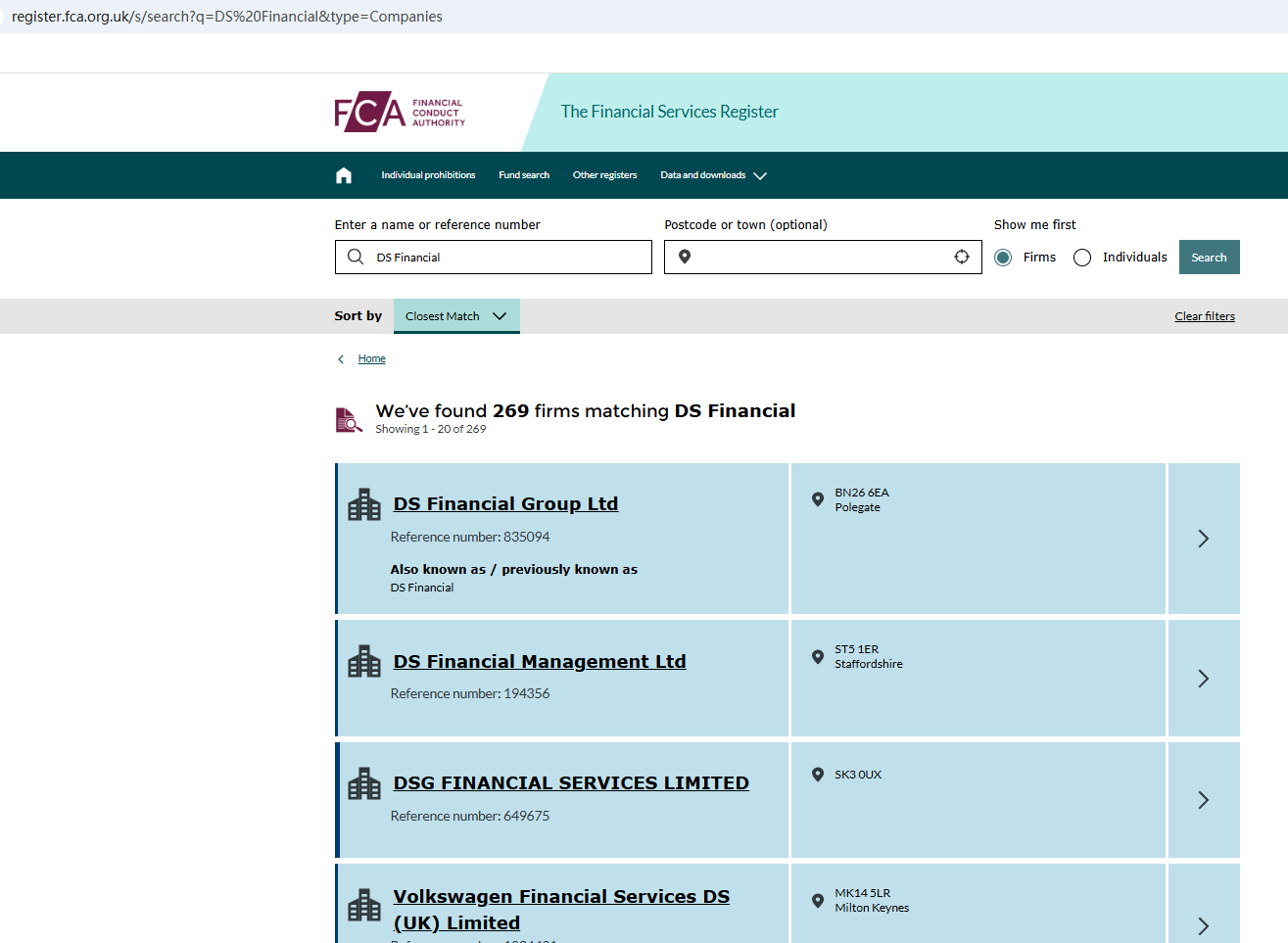Viewport: 1288px width, 943px height.
Task: Open DSG FINANCIAL SERVICES LIMITED link
Action: point(571,783)
